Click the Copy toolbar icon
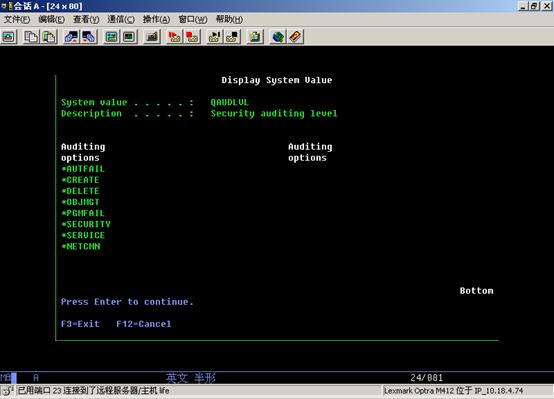Viewport: 554px width, 399px height. coord(31,37)
